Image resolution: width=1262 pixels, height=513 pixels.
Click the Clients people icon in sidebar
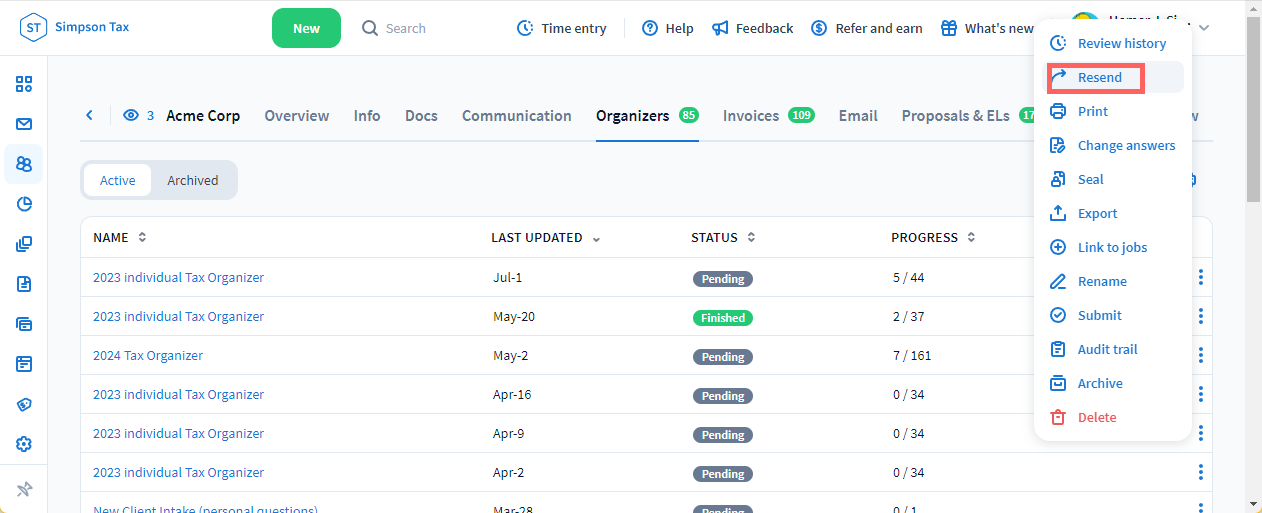(24, 164)
